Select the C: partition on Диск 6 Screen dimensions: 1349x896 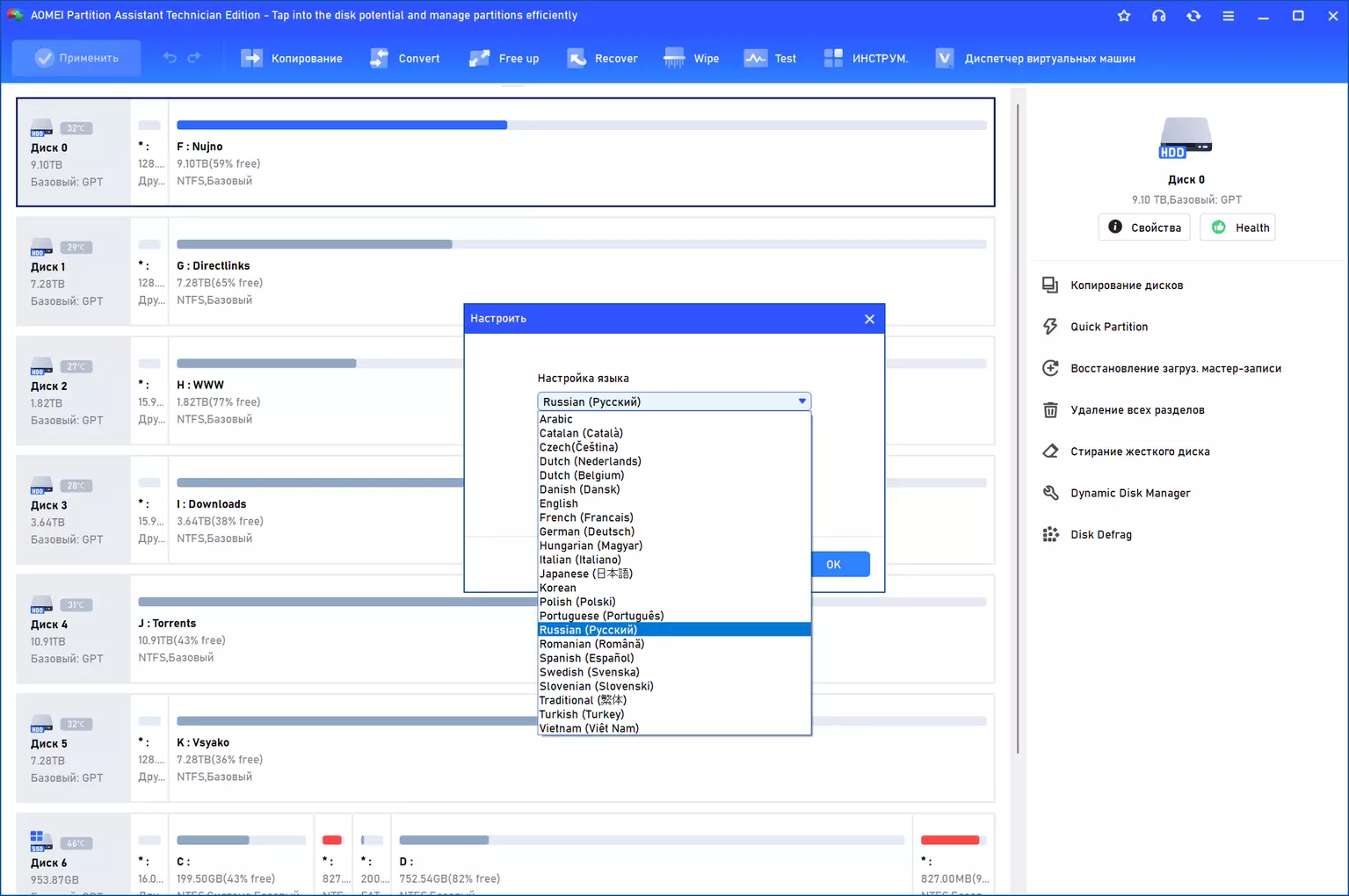click(x=242, y=855)
